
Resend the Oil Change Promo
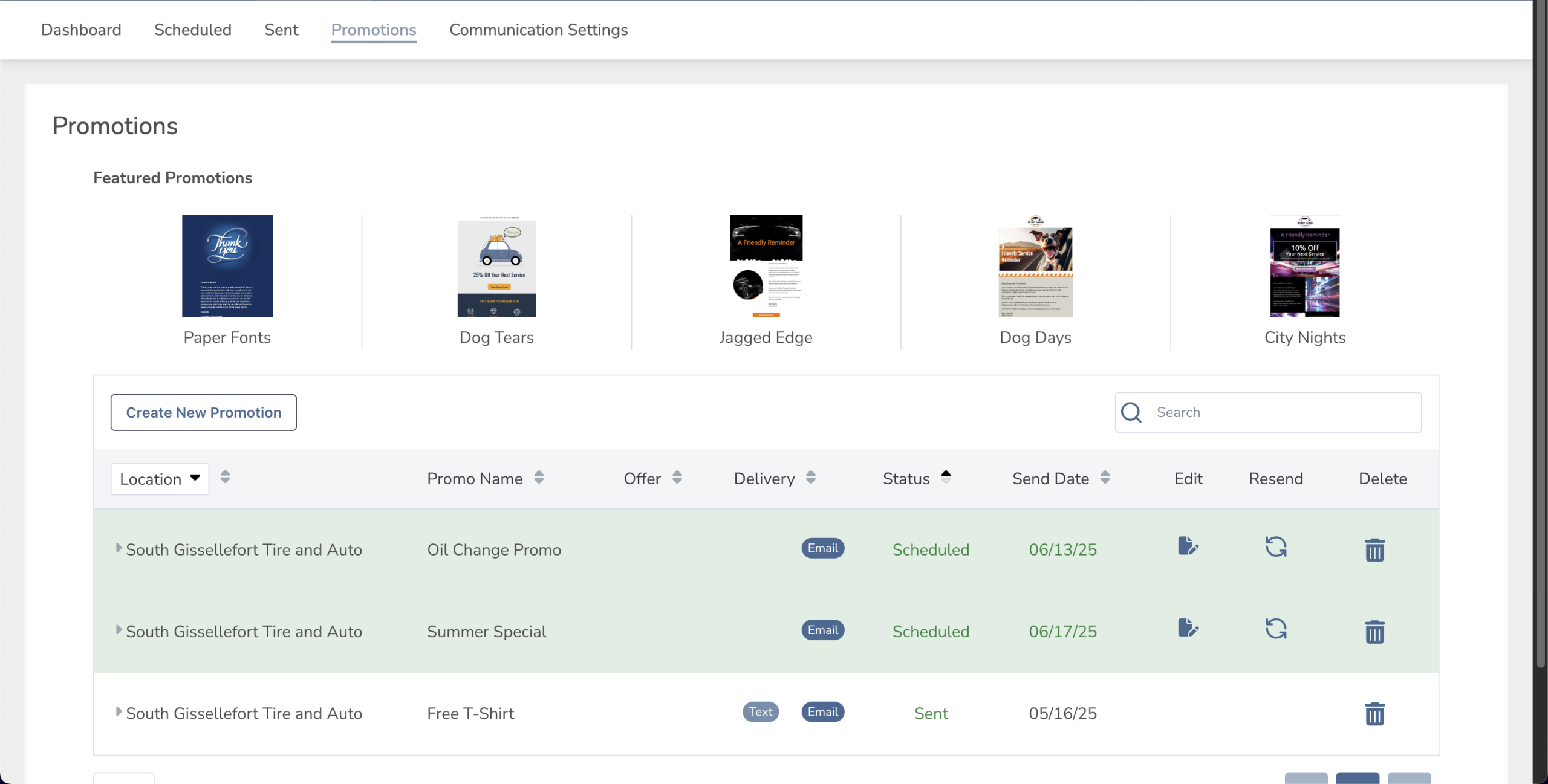(x=1276, y=547)
